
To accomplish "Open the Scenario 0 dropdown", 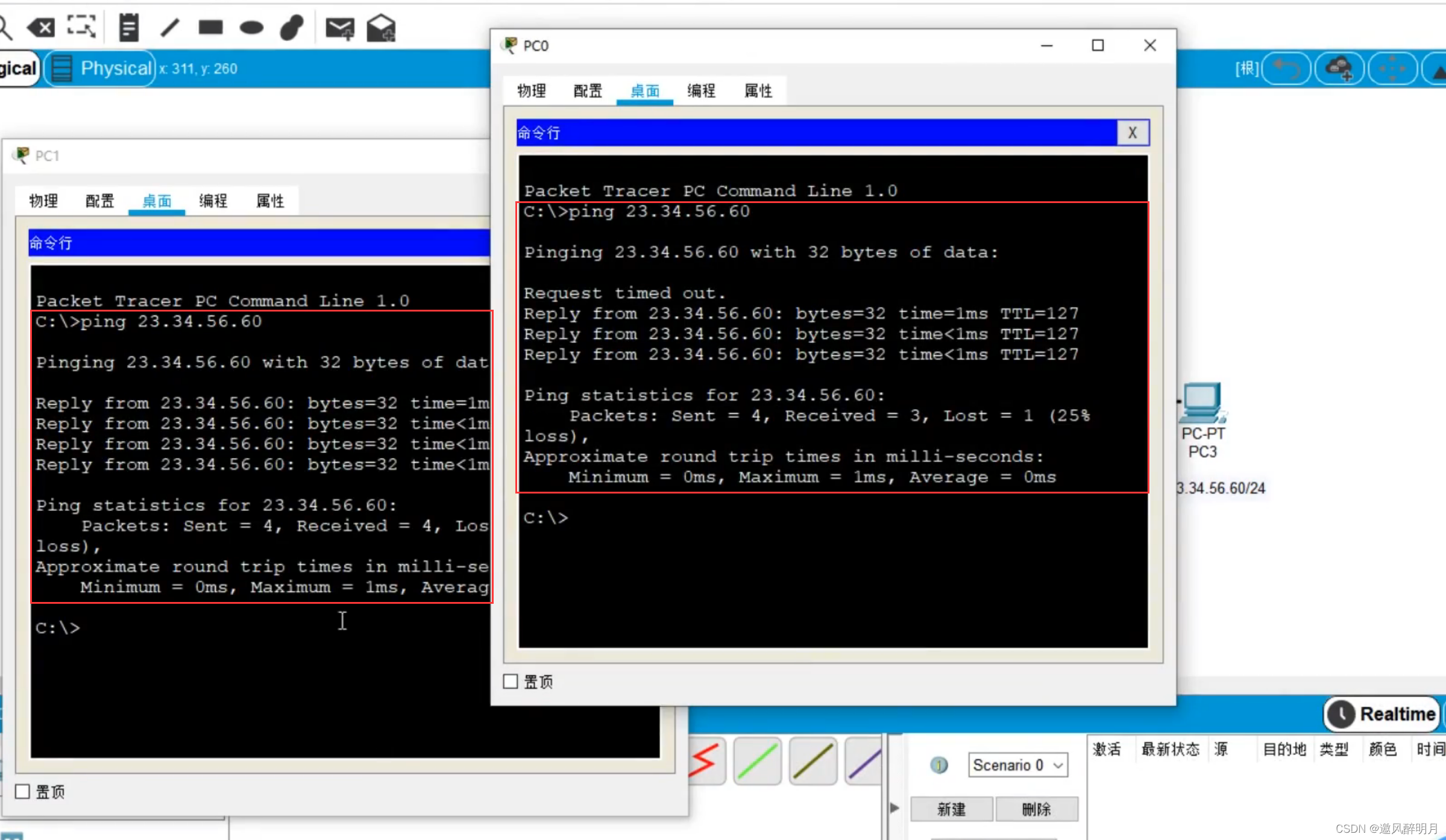I will coord(1017,765).
